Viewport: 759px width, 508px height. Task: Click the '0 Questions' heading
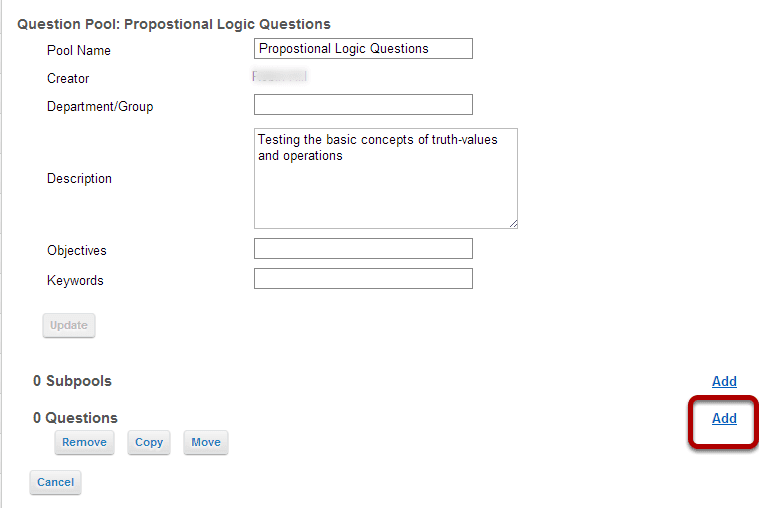click(75, 418)
